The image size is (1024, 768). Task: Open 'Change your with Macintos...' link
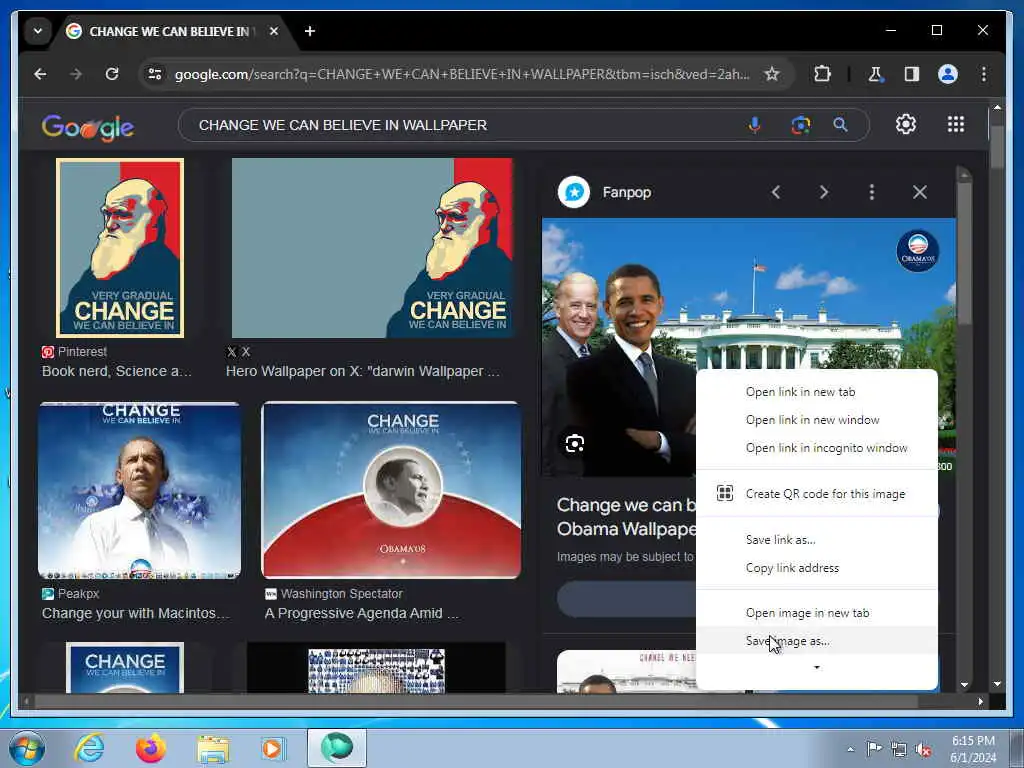[x=135, y=613]
